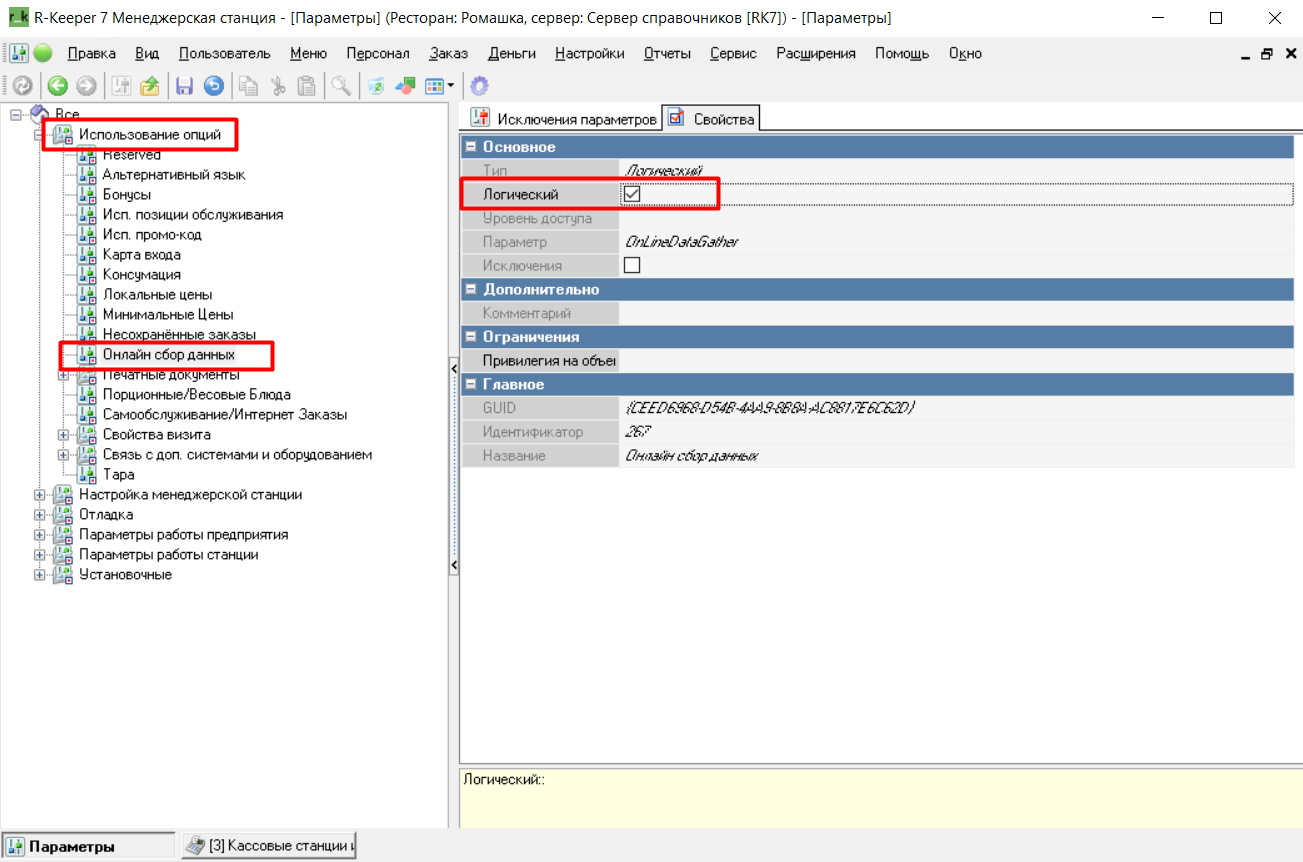1303x862 pixels.
Task: Click the magnifier search icon in toolbar
Action: pos(341,86)
